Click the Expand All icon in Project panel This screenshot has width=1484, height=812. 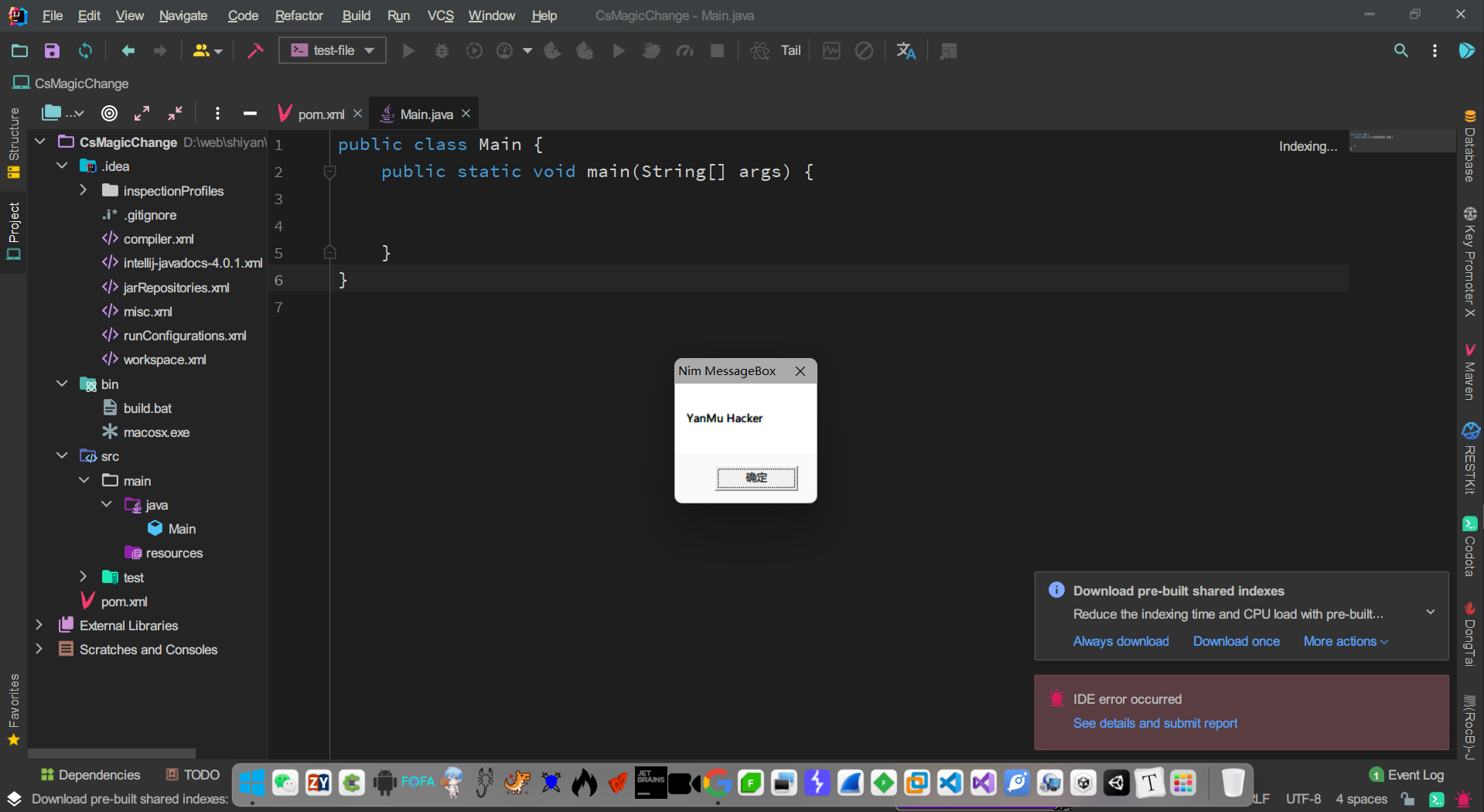point(142,114)
